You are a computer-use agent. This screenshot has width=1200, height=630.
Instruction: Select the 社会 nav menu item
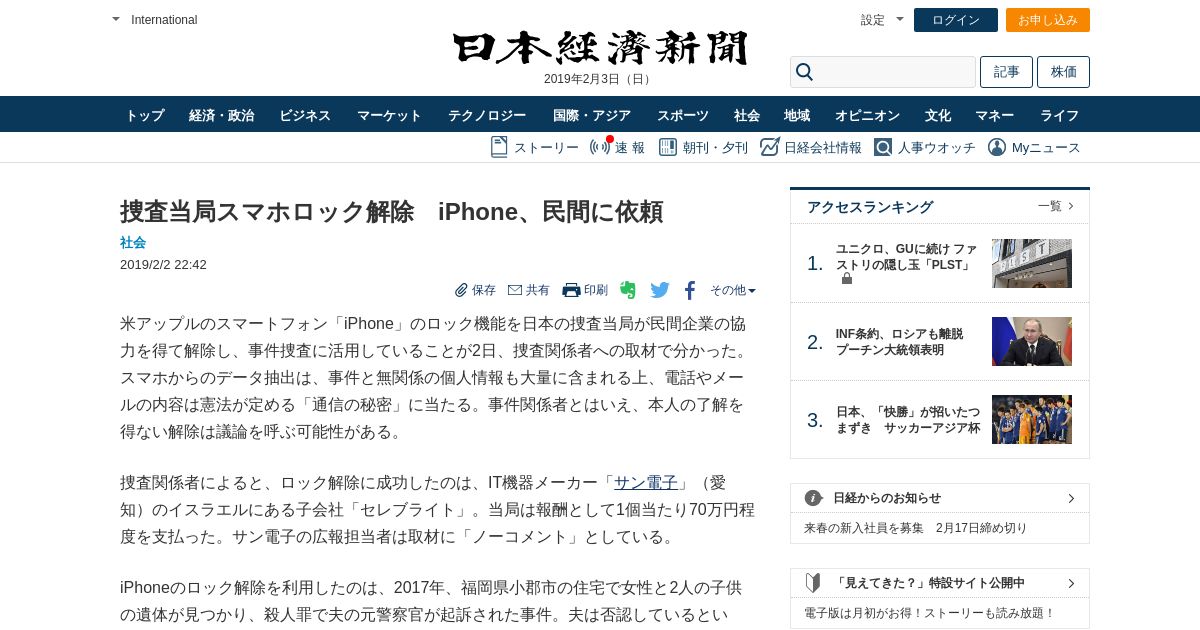click(x=747, y=115)
